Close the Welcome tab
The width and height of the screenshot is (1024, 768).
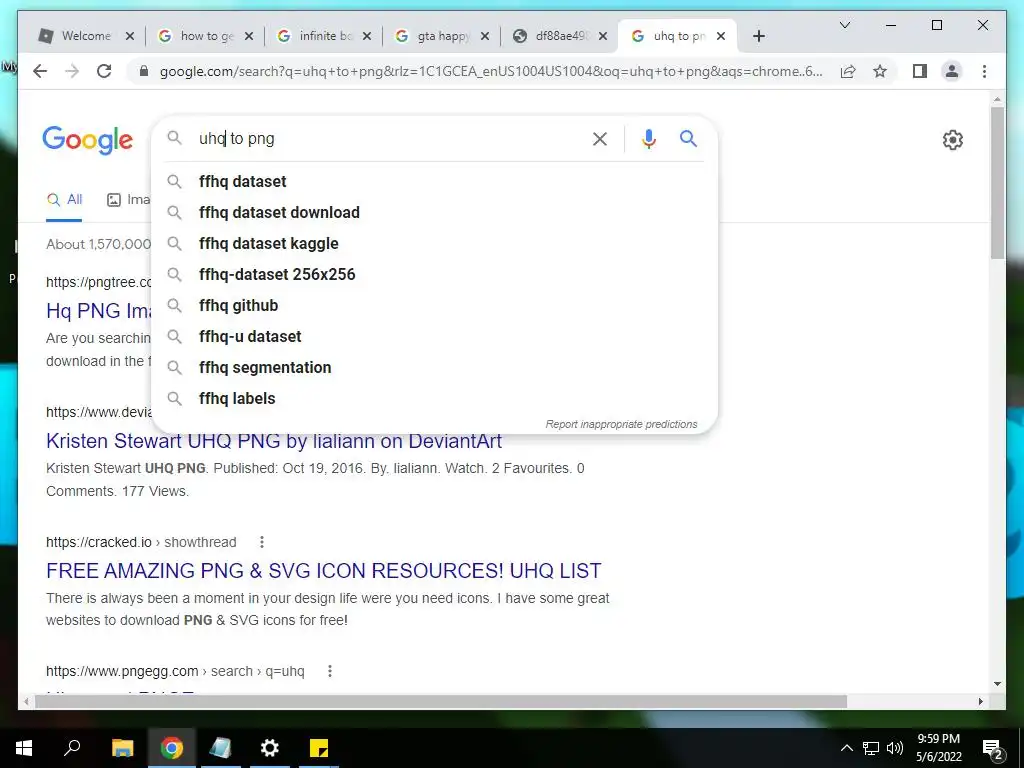point(129,36)
